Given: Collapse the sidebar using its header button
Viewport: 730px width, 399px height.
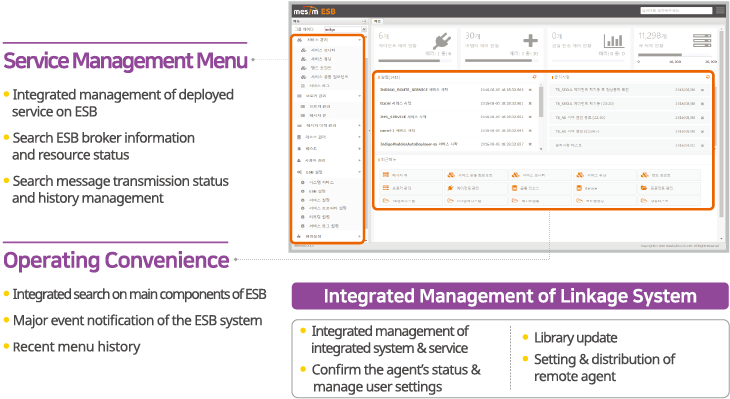Looking at the screenshot, I should (x=365, y=21).
